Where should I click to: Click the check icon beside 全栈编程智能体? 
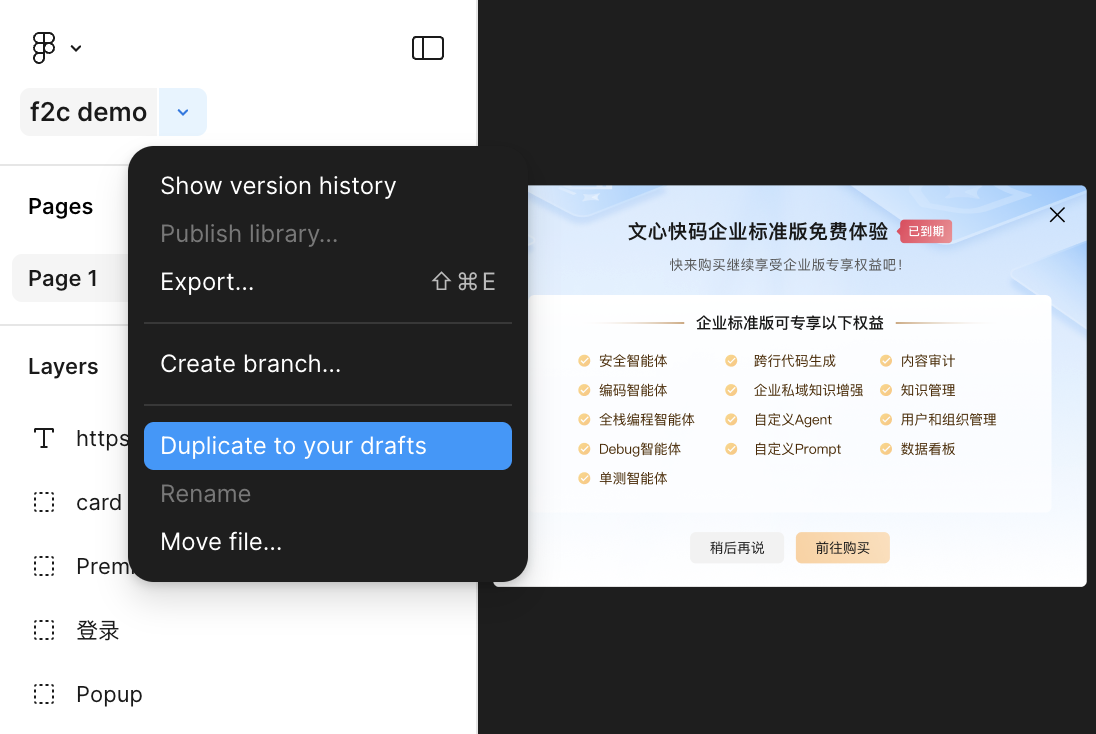584,419
